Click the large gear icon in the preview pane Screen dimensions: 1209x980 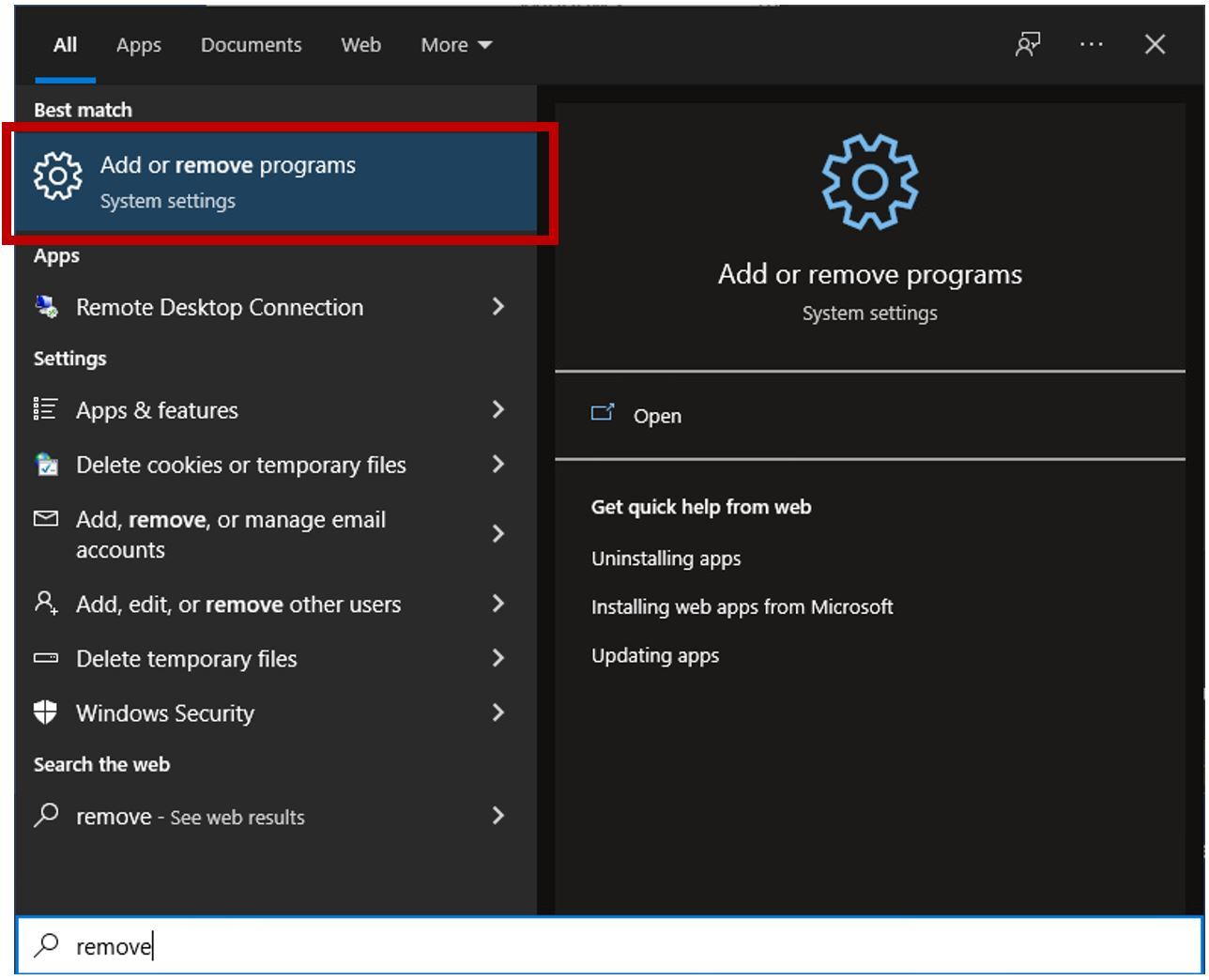coord(869,181)
